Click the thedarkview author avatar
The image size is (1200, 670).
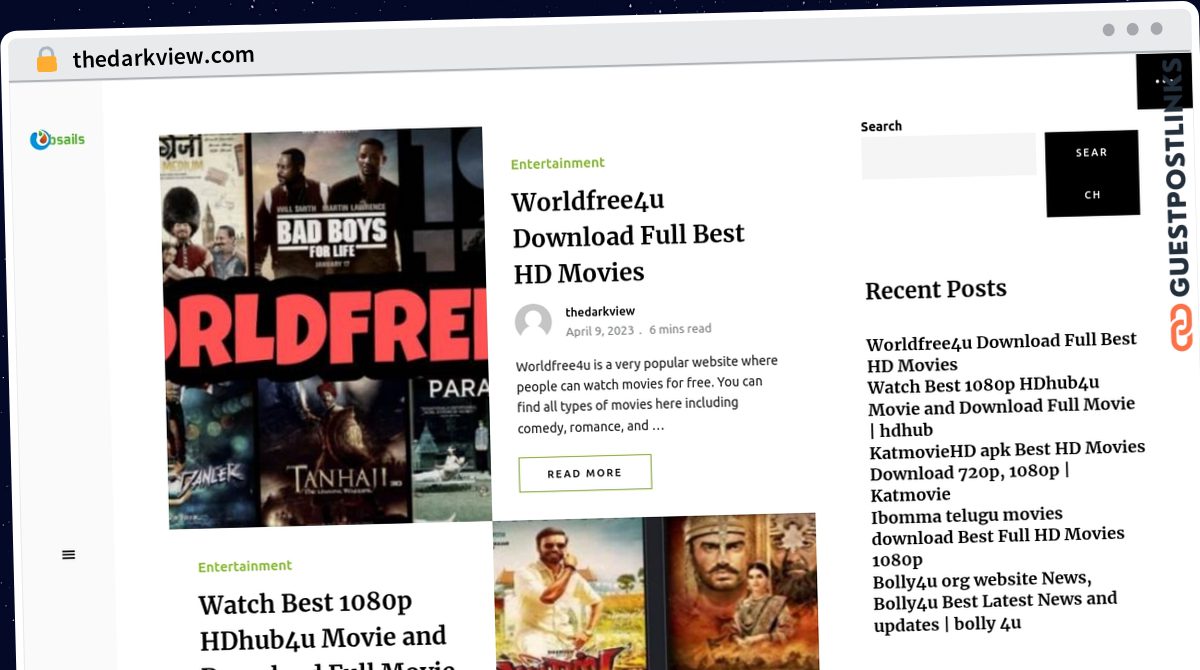click(534, 322)
